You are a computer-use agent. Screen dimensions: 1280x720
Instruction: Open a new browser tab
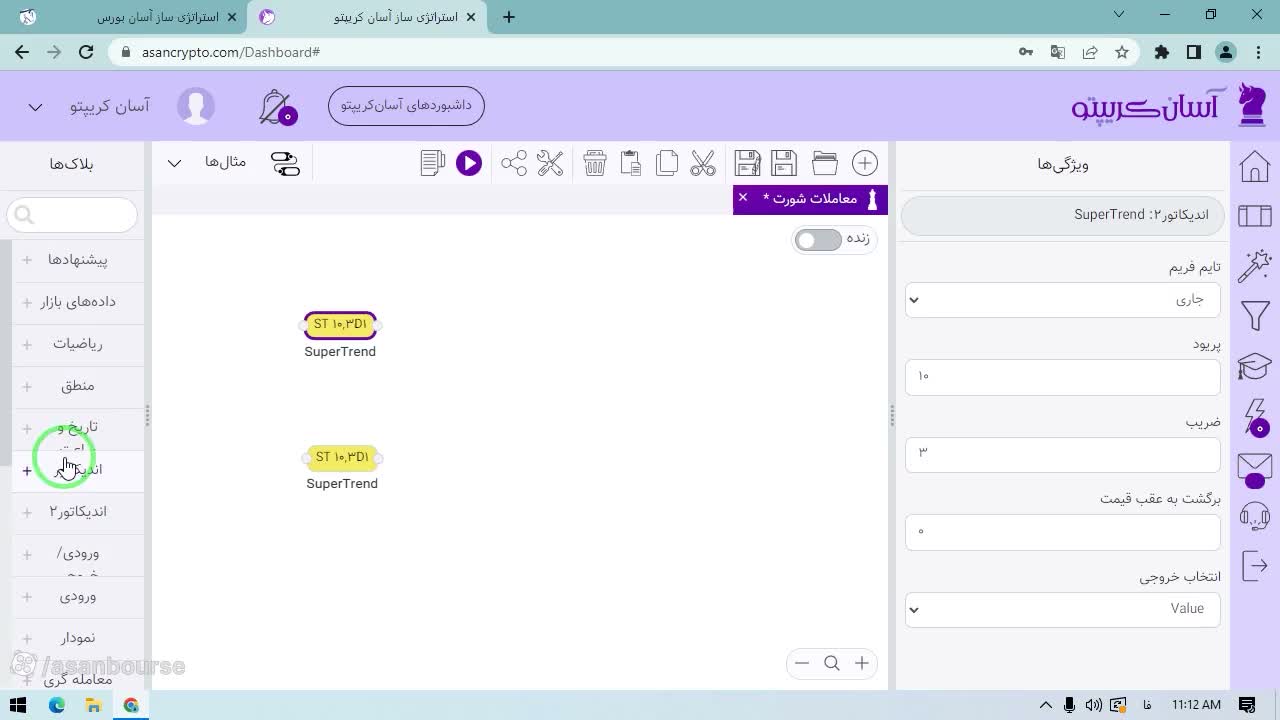509,17
